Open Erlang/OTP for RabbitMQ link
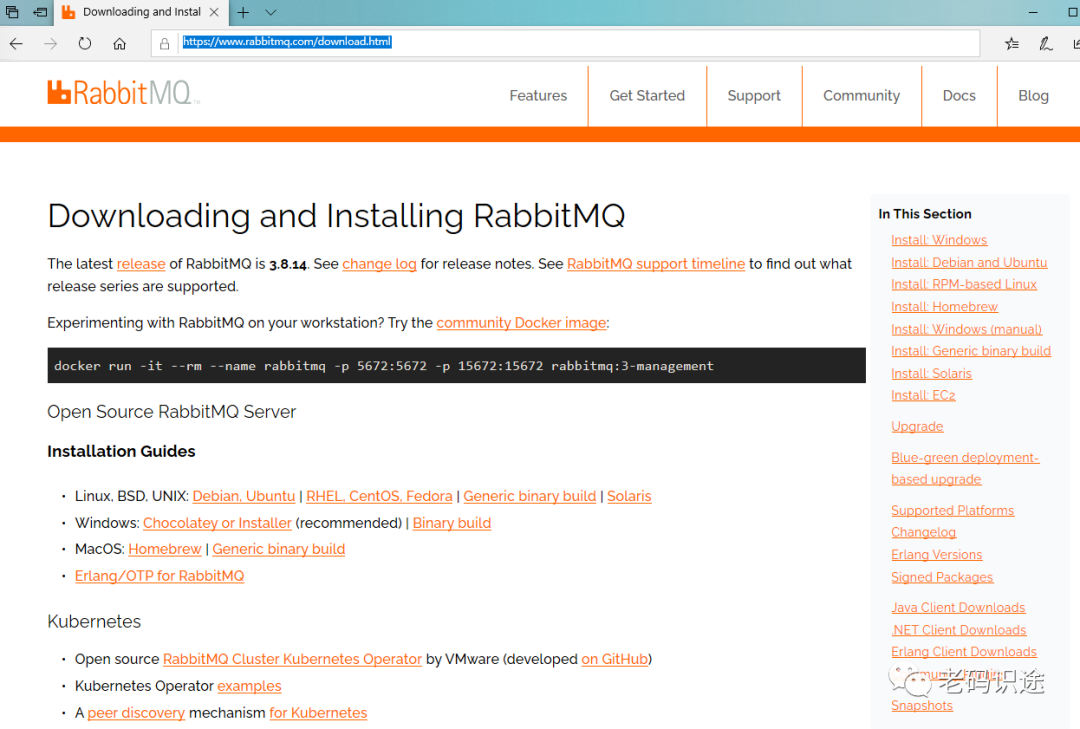 coord(159,576)
